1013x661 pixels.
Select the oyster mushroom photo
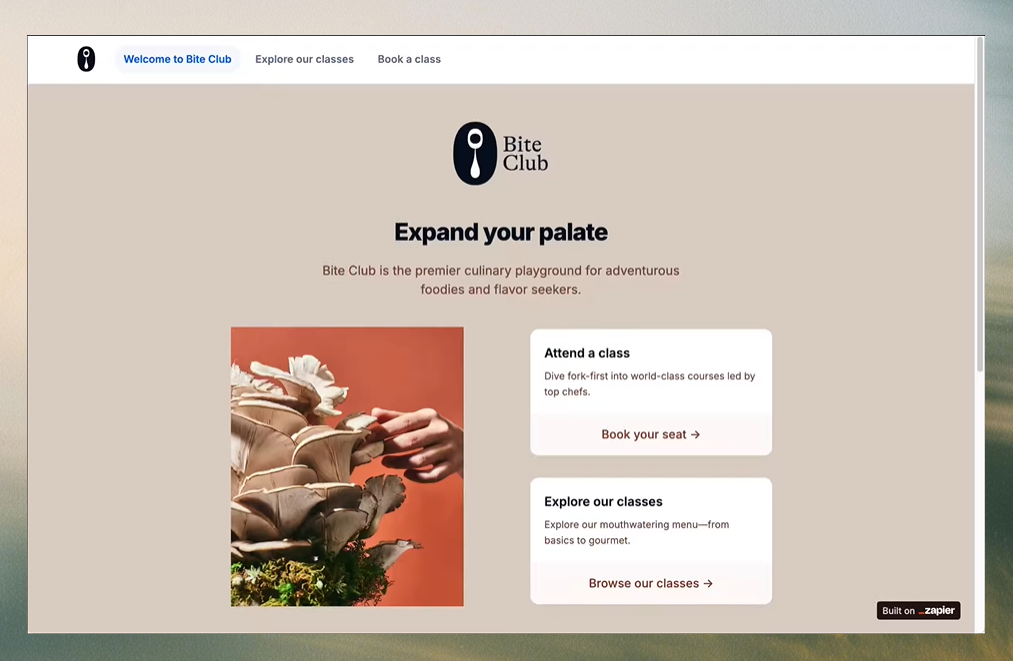point(347,466)
